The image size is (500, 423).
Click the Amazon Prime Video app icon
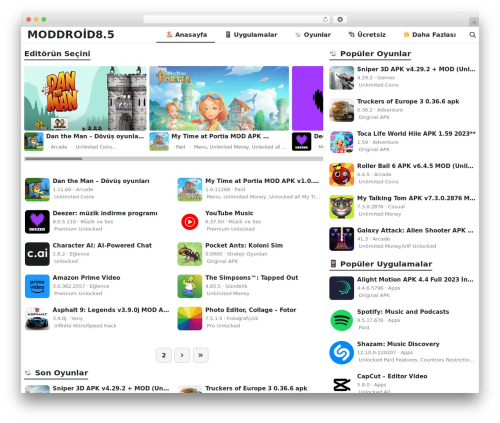click(37, 286)
